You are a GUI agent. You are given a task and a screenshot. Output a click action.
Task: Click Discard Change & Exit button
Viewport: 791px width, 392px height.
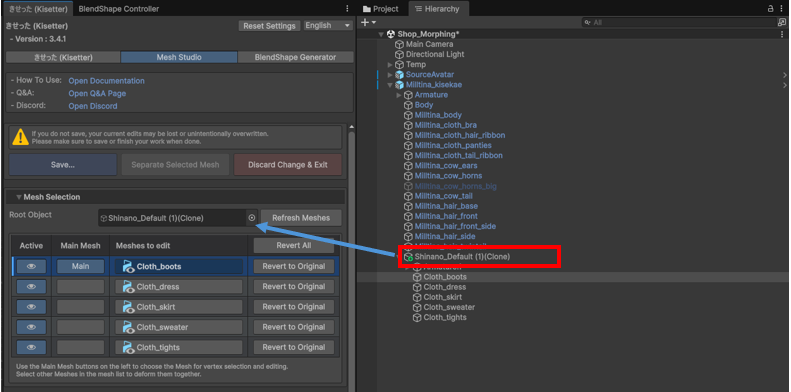[x=288, y=164]
